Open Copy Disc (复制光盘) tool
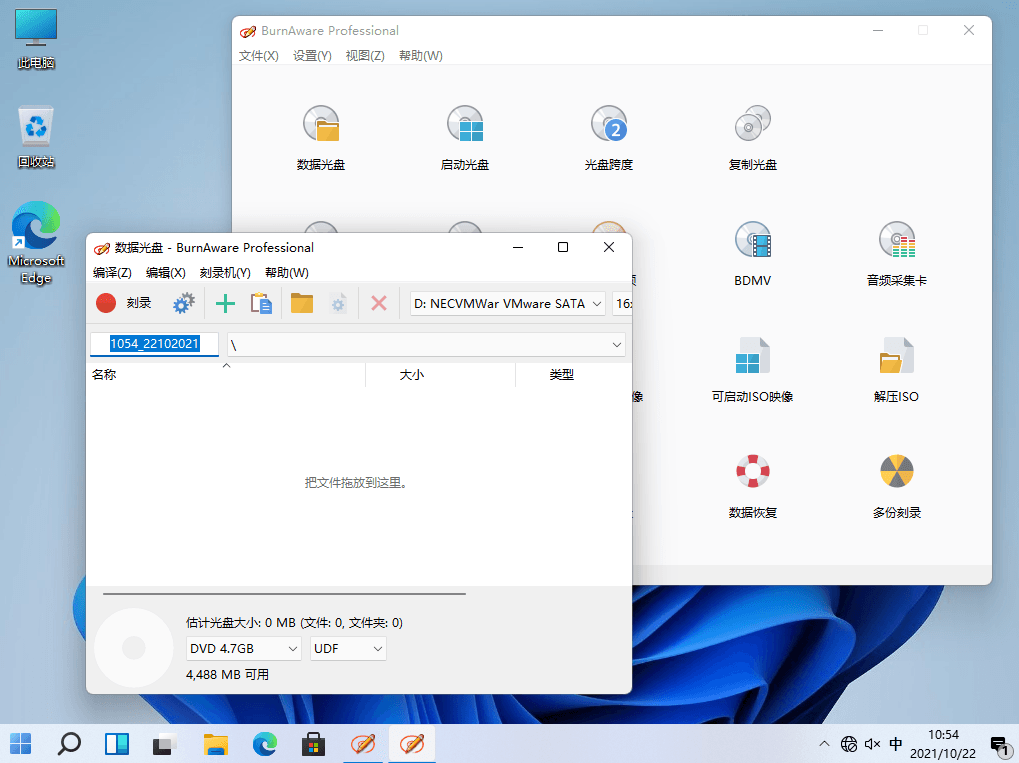This screenshot has width=1019, height=763. (x=753, y=137)
